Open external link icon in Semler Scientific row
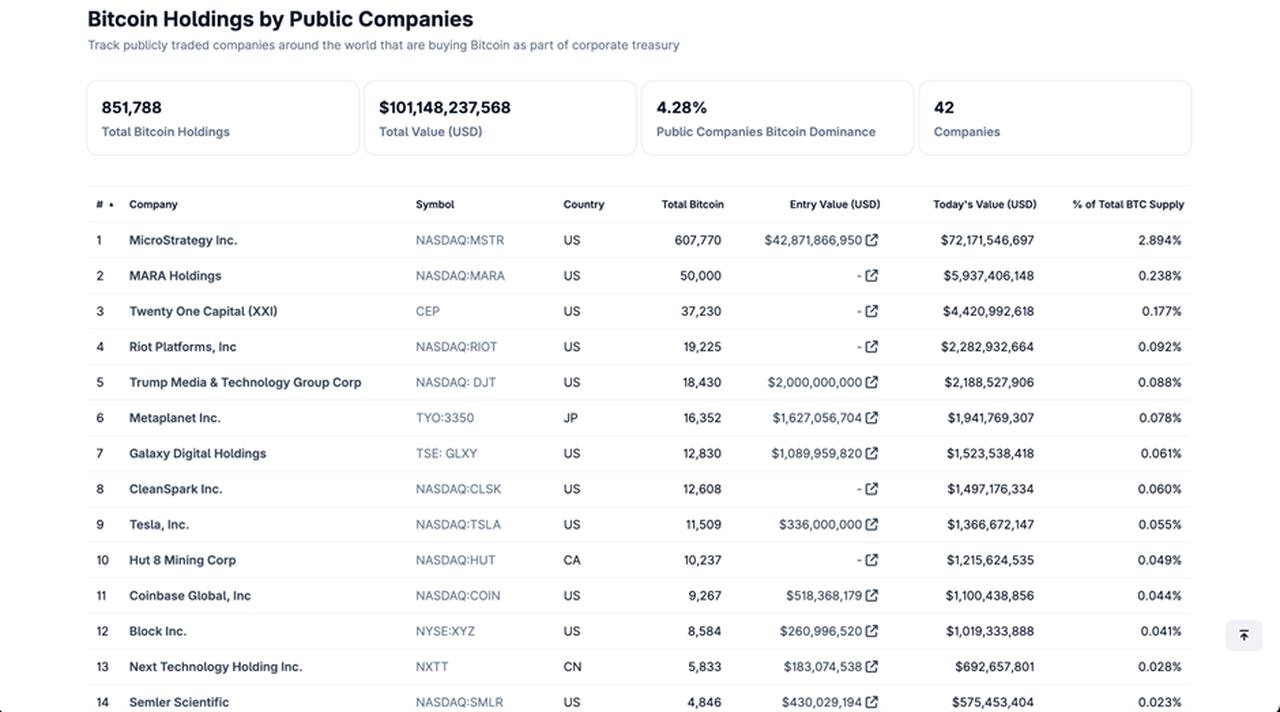The image size is (1280, 712). pyautogui.click(x=872, y=702)
